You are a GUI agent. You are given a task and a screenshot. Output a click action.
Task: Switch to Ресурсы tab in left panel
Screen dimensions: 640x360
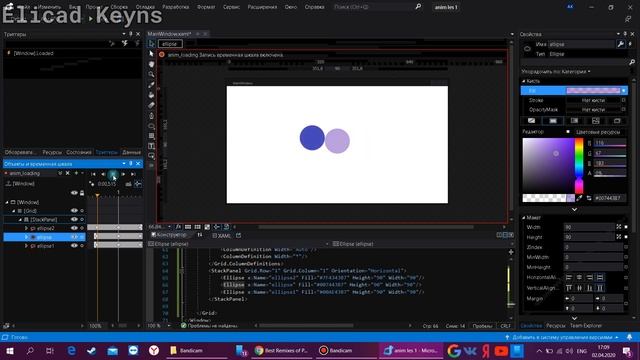tap(52, 152)
